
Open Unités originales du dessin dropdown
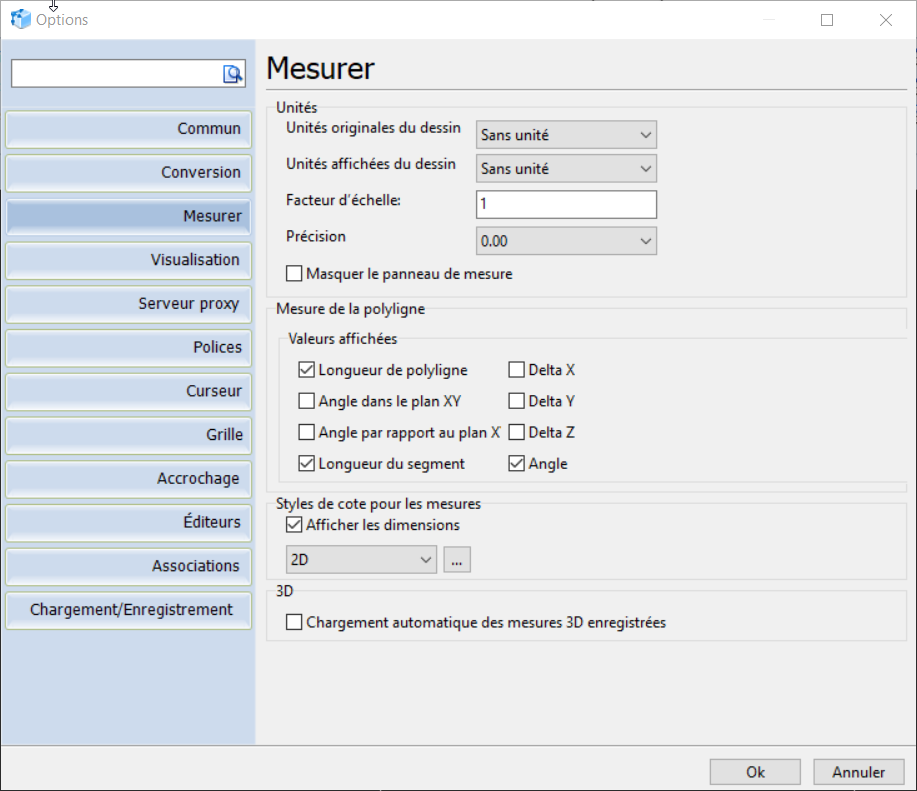point(566,134)
